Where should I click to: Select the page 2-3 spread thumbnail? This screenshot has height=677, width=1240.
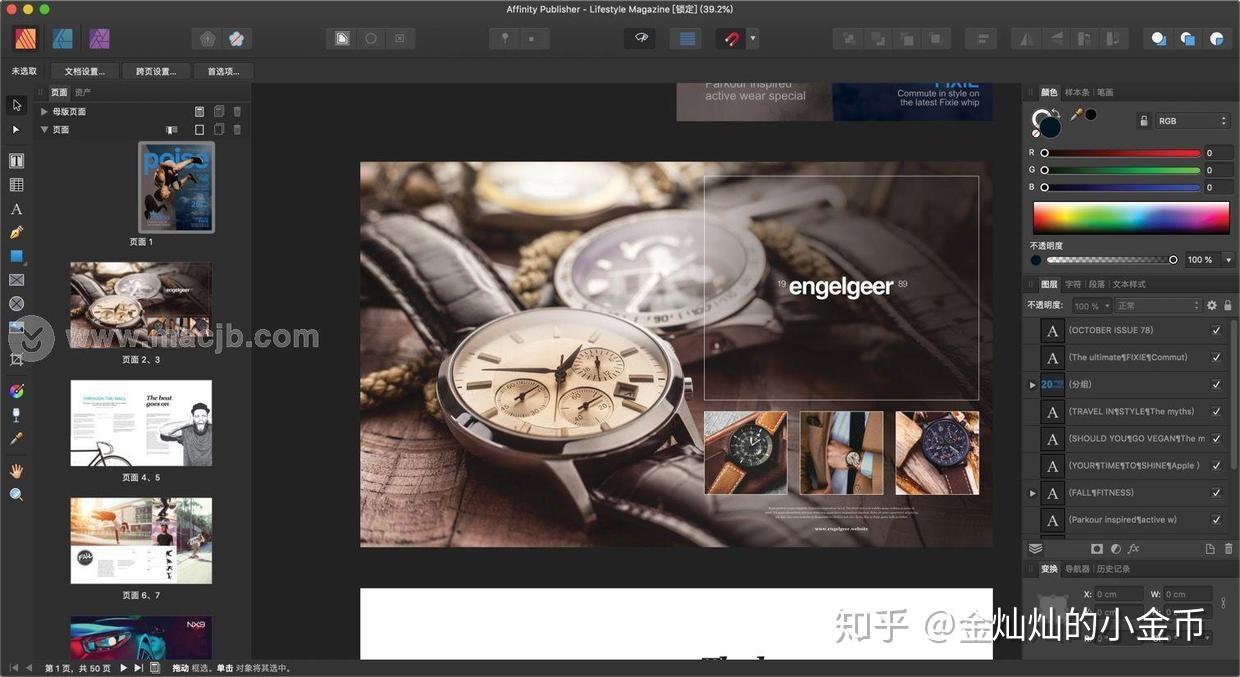tap(140, 303)
